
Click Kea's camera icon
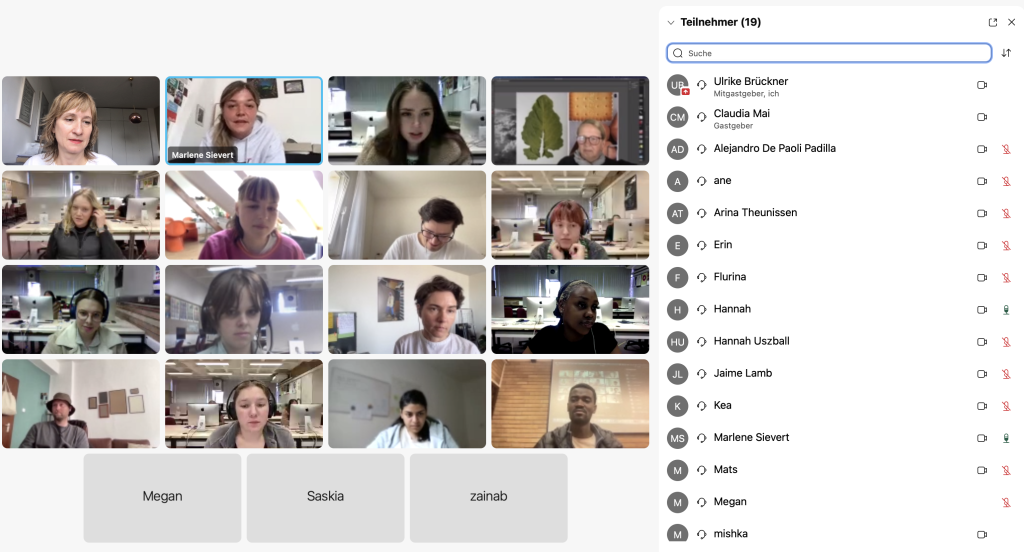[982, 406]
